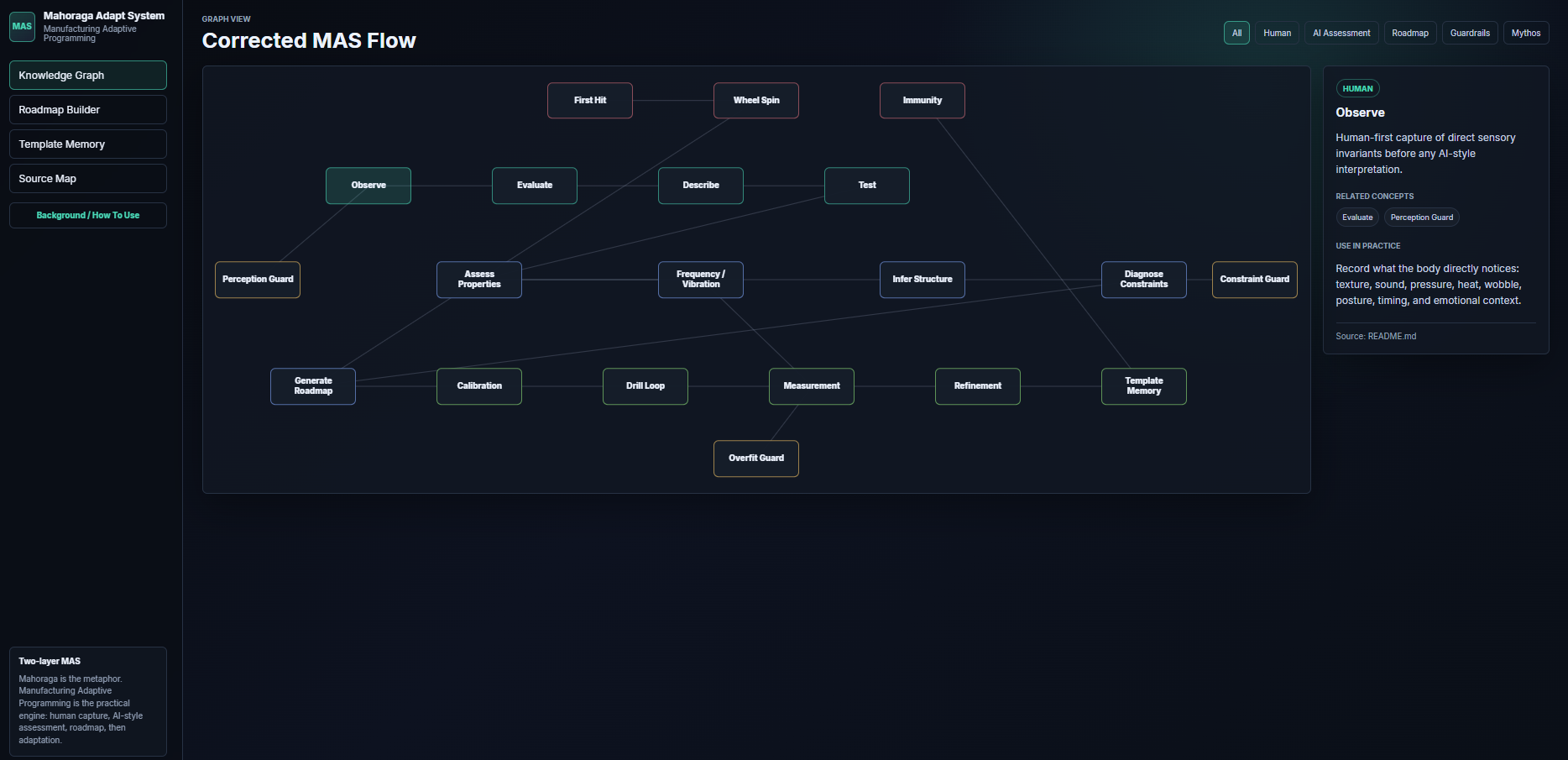This screenshot has width=1568, height=760.
Task: Click the USE IN PRACTICE label
Action: click(1368, 246)
